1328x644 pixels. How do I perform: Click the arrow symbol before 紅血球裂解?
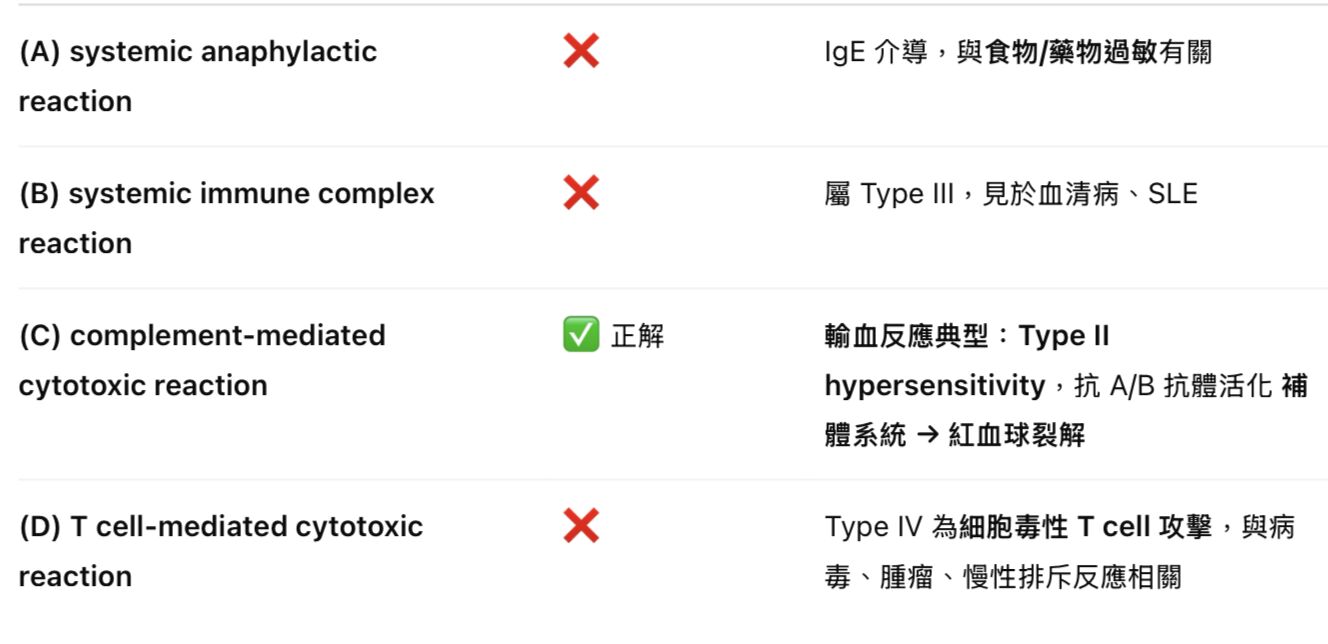pyautogui.click(x=927, y=435)
